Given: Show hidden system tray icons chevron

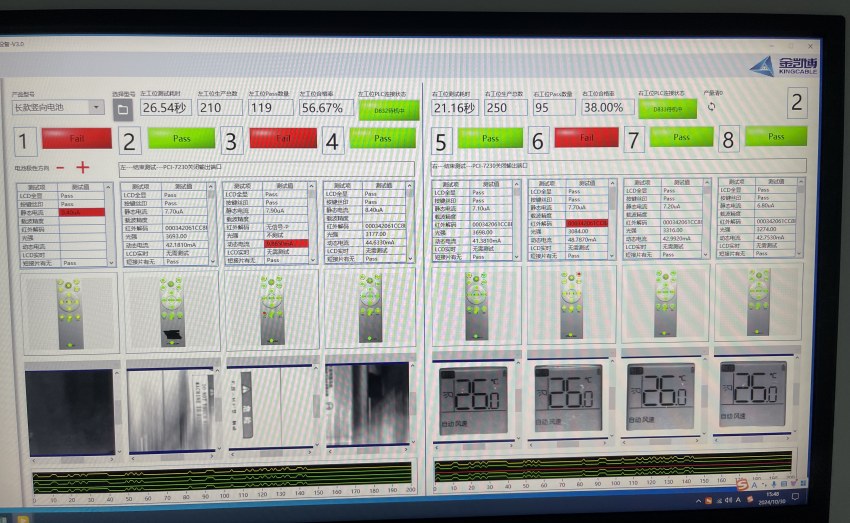Looking at the screenshot, I should (x=698, y=501).
